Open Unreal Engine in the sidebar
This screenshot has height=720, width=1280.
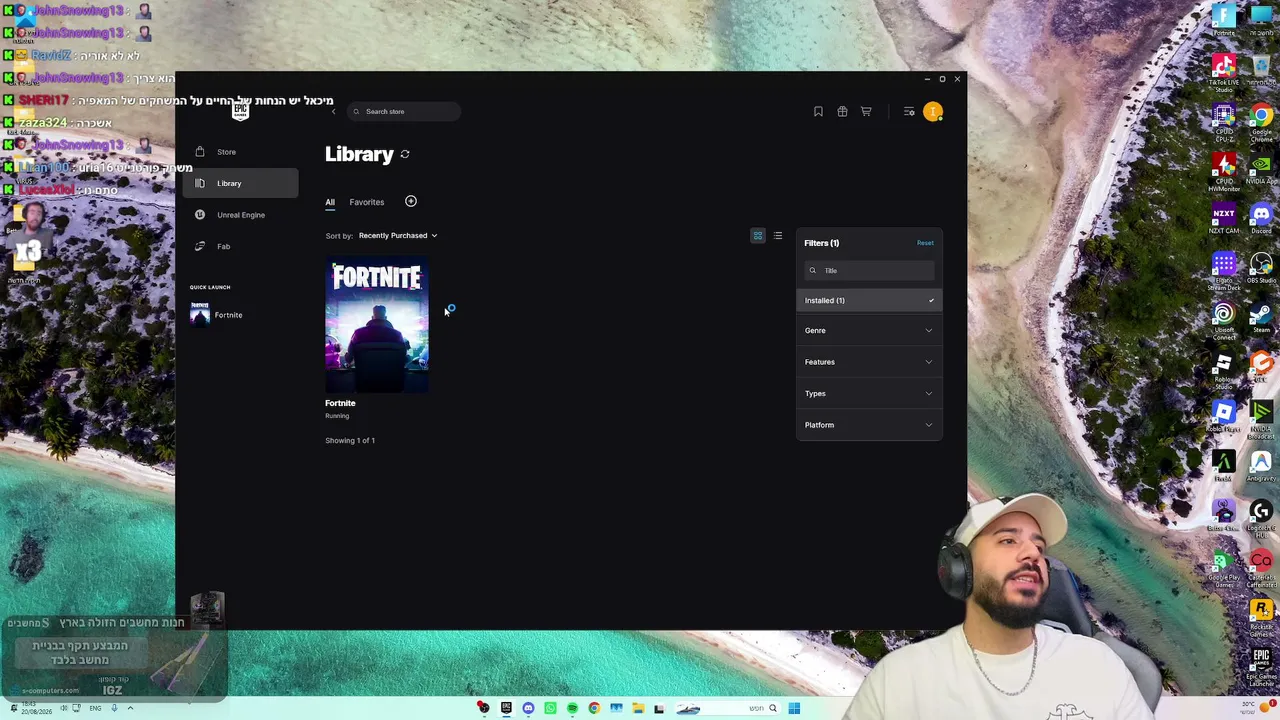[x=240, y=215]
